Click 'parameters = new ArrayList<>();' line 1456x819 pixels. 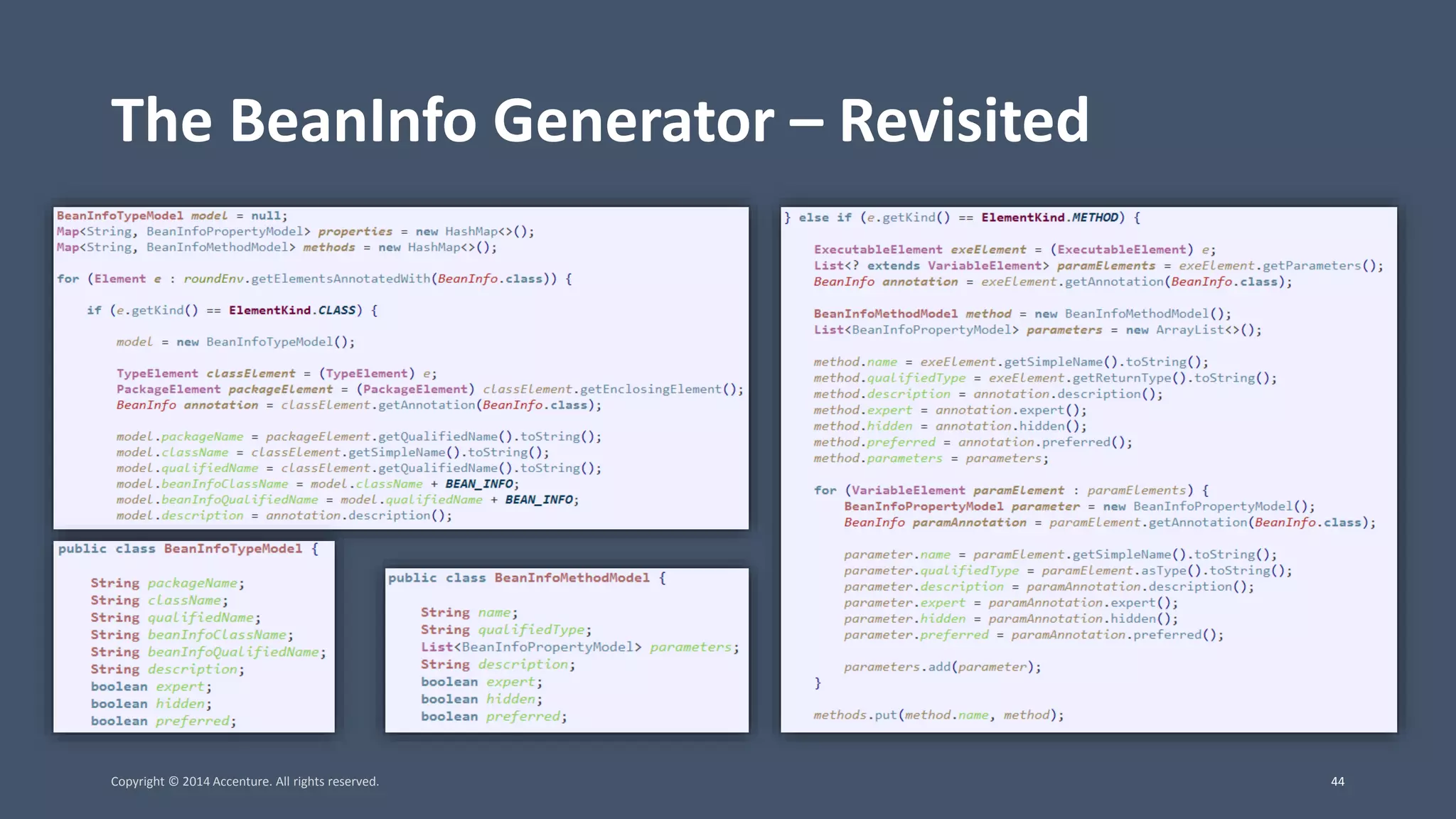coord(1038,330)
